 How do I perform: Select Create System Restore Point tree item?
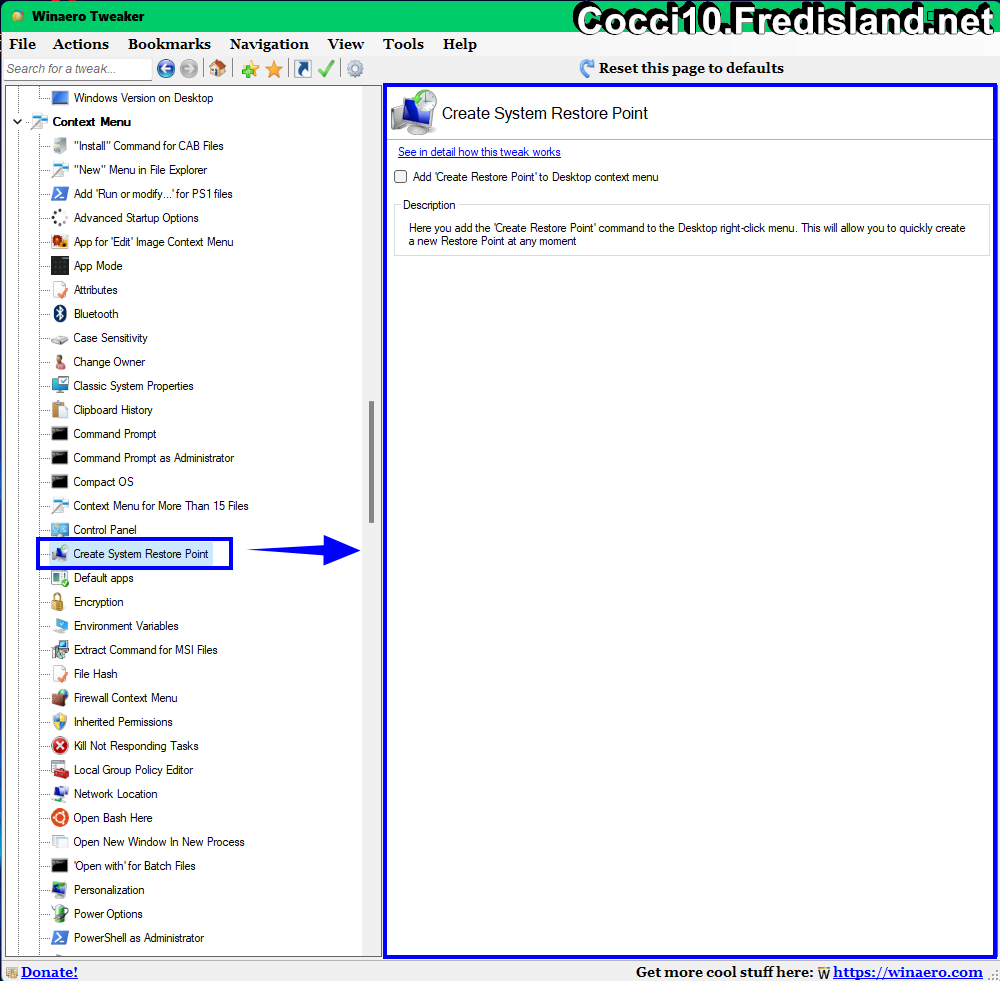pyautogui.click(x=141, y=554)
